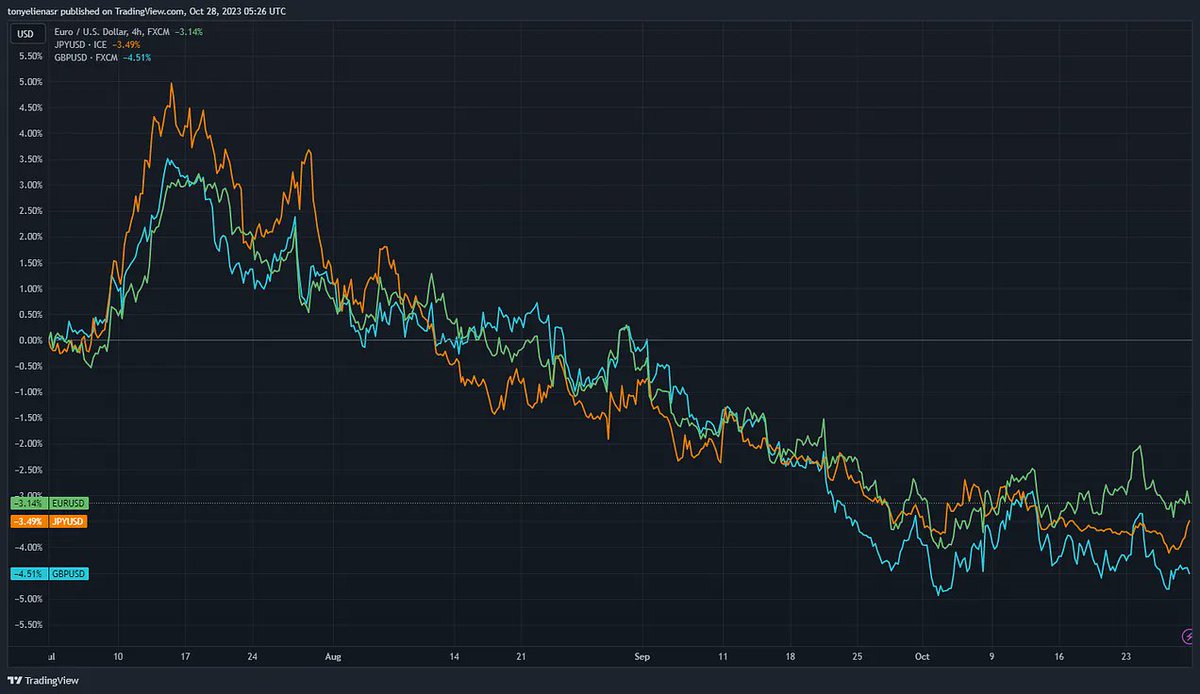Click the 2.00% price axis label

(33, 237)
